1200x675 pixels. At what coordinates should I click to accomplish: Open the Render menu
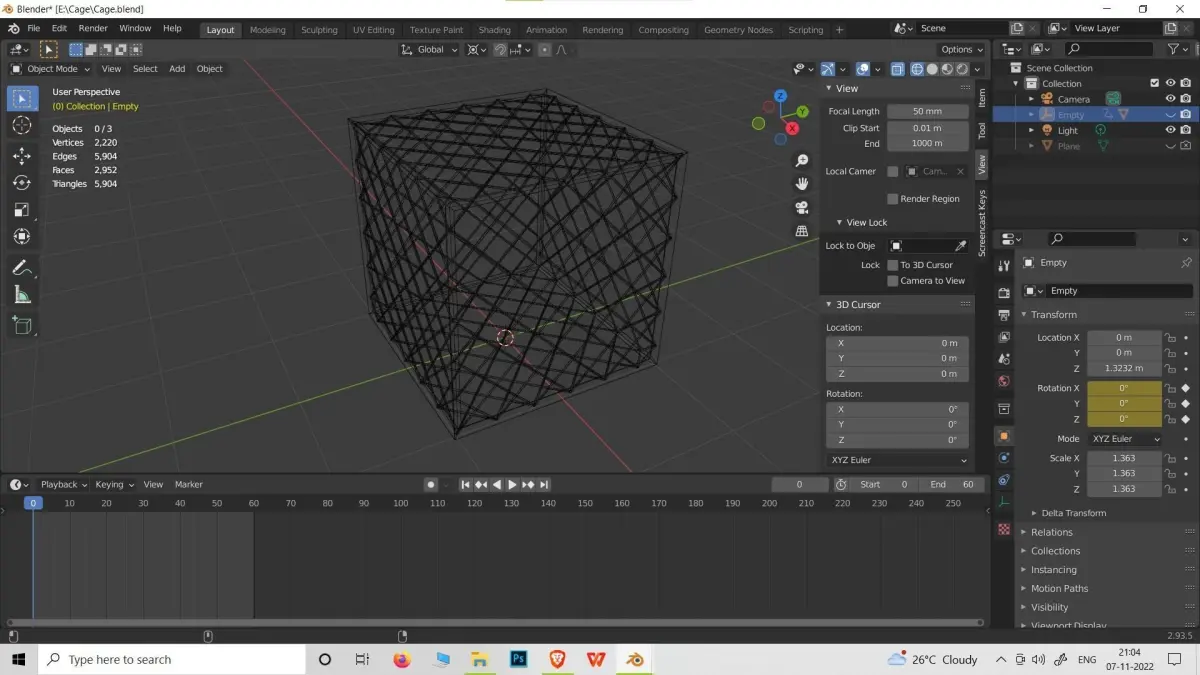tap(93, 29)
